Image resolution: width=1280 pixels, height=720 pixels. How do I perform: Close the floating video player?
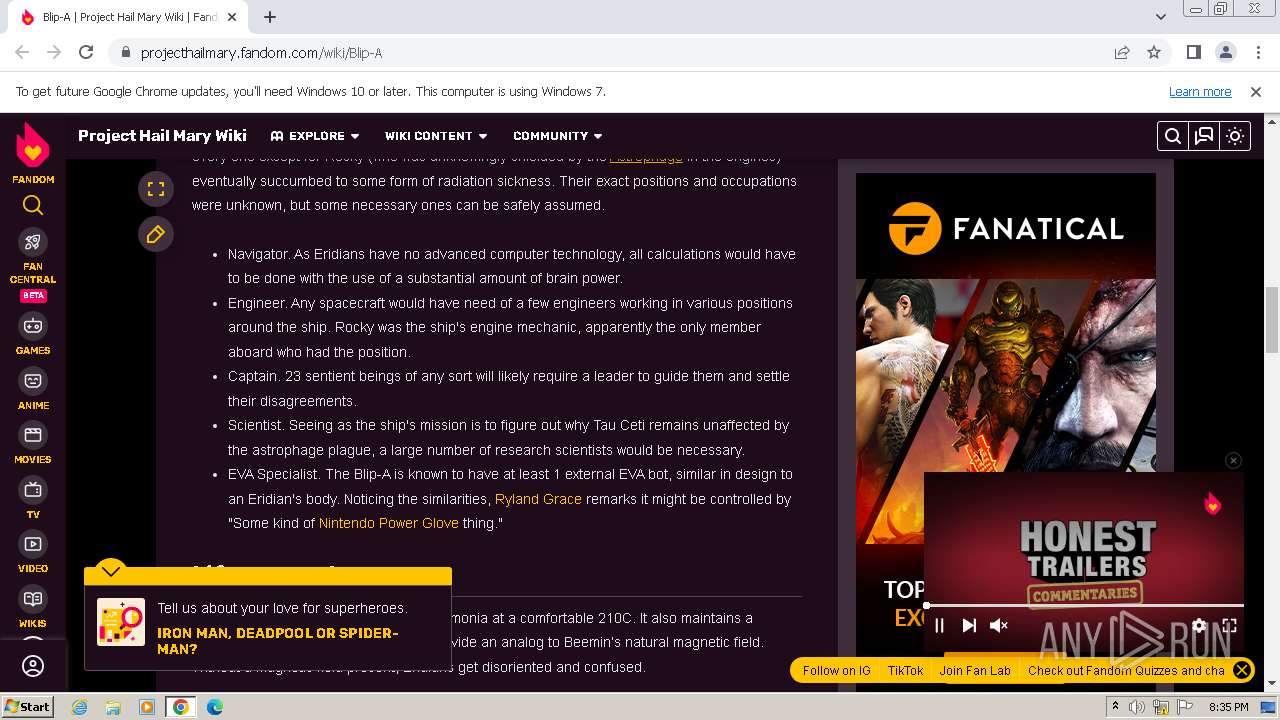coord(1233,460)
